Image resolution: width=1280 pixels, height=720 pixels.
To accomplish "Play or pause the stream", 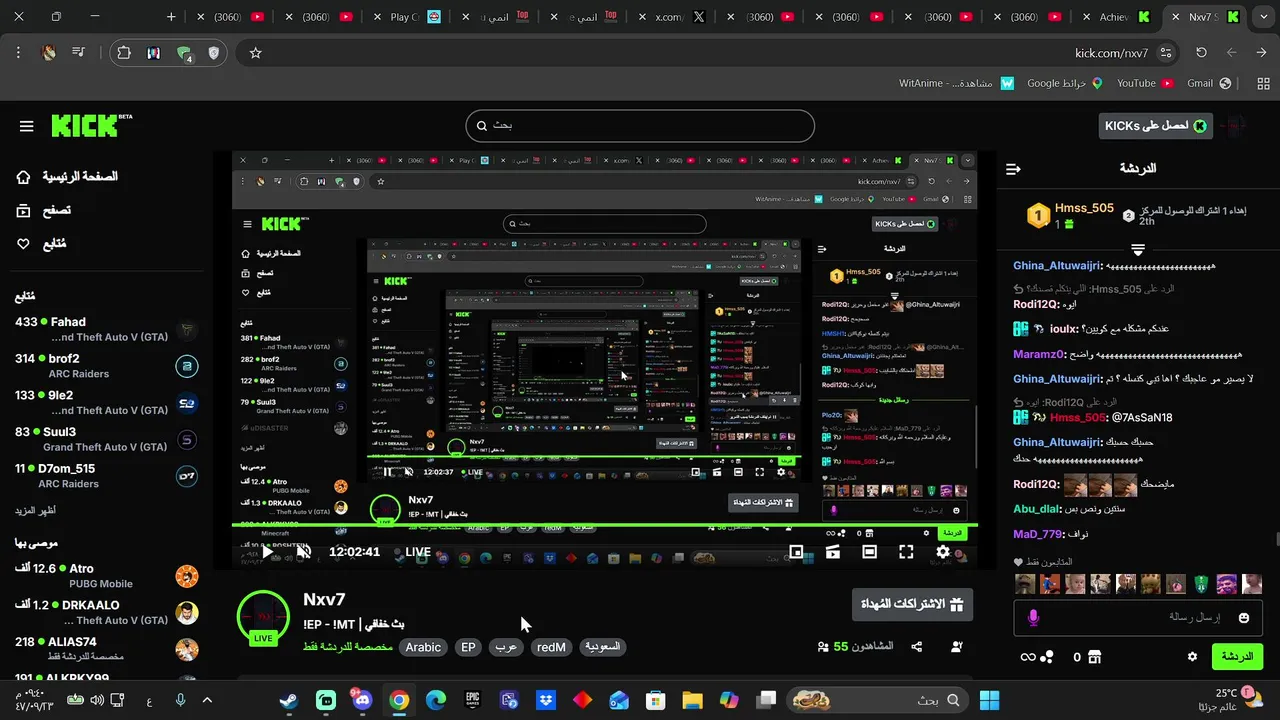I will coord(267,551).
